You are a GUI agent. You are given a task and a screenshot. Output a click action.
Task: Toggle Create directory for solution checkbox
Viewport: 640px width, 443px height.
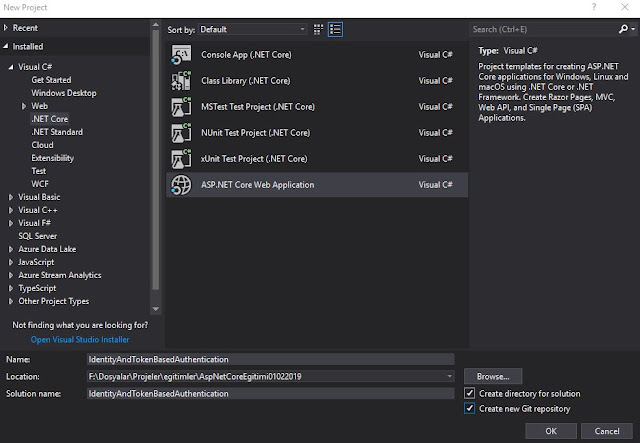click(469, 393)
